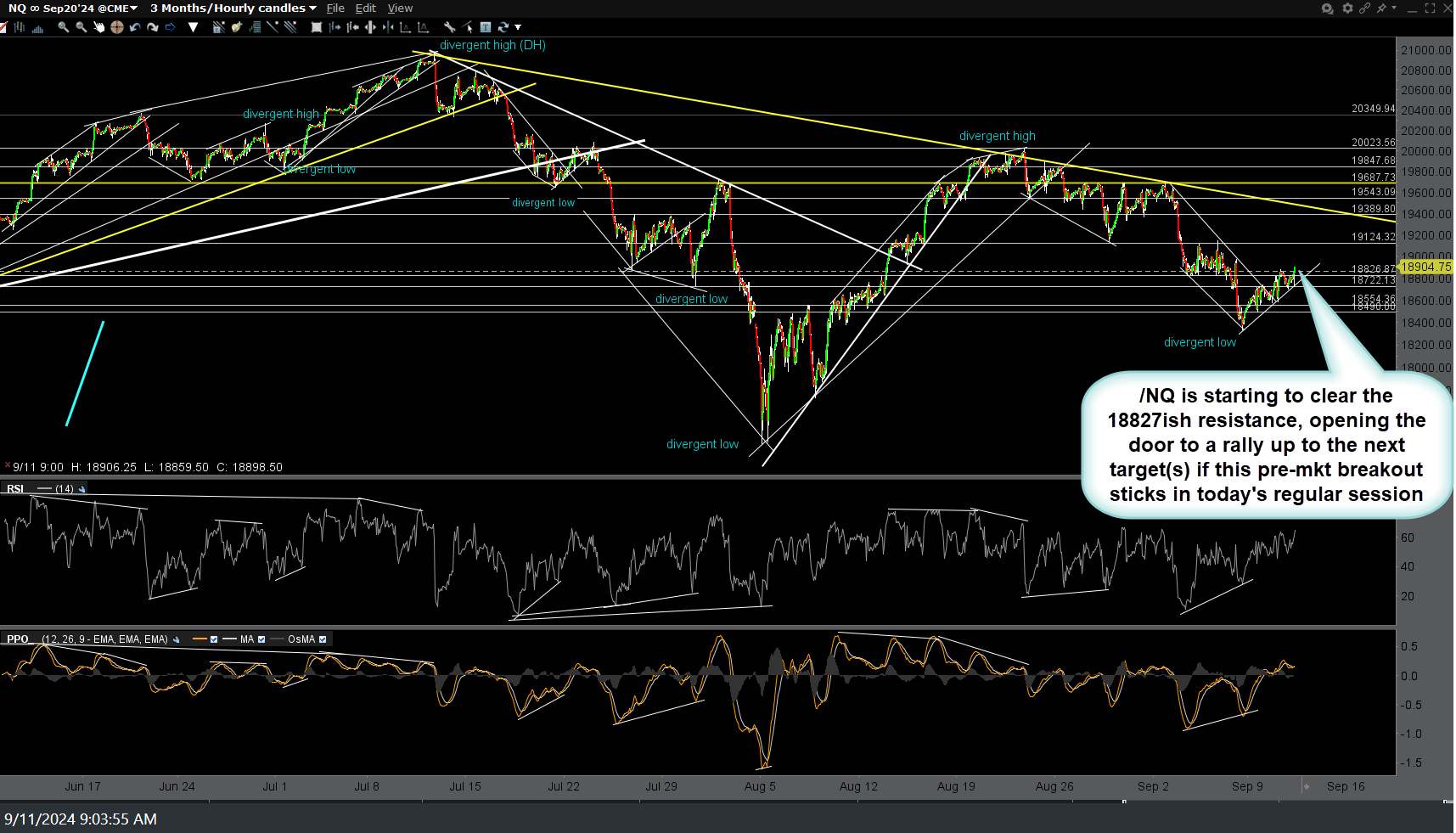Activate the hand panning tool

click(x=98, y=27)
